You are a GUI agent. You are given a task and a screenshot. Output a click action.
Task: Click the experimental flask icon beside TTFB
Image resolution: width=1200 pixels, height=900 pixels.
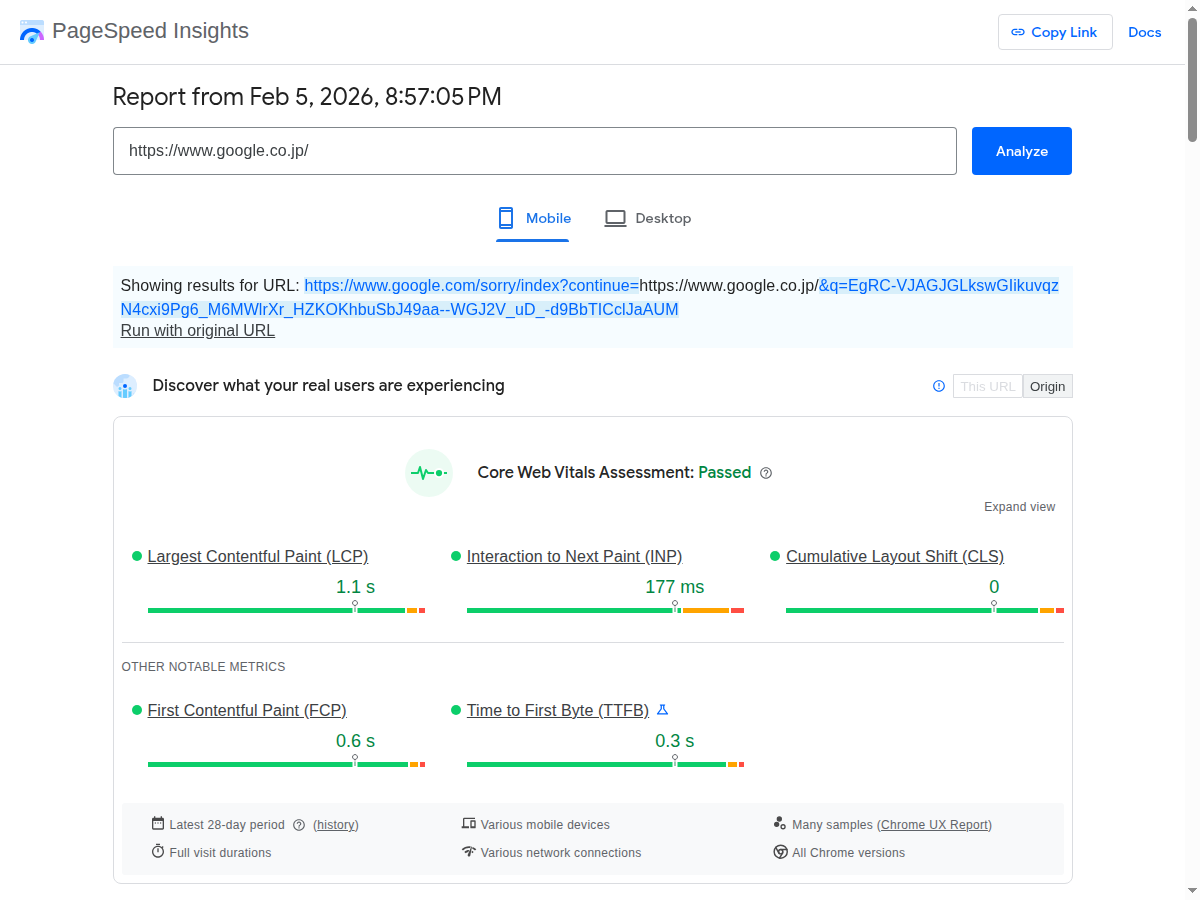[662, 710]
